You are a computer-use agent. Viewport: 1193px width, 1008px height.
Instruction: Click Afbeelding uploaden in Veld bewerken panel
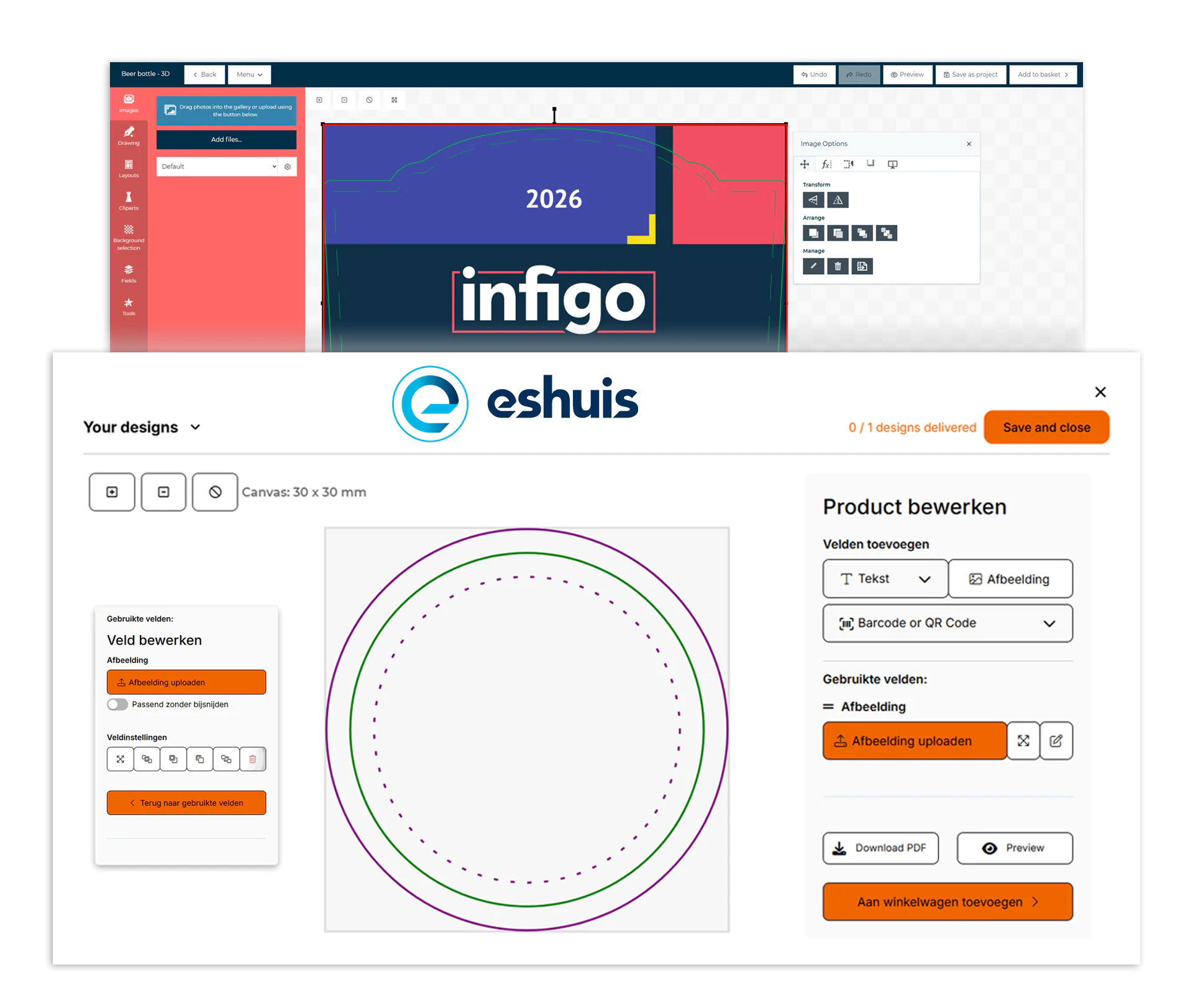(186, 682)
